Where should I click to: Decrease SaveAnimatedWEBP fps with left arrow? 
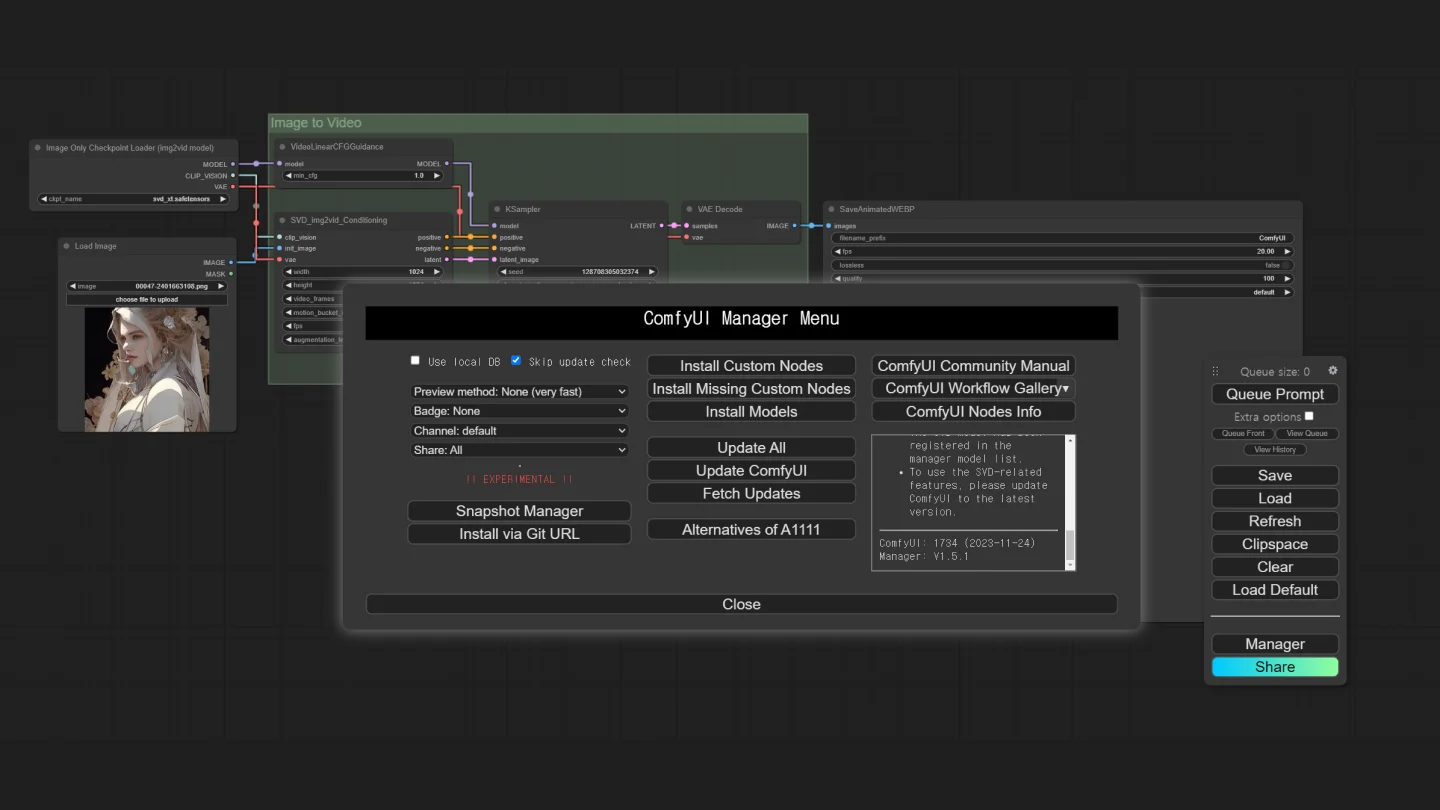coord(838,252)
